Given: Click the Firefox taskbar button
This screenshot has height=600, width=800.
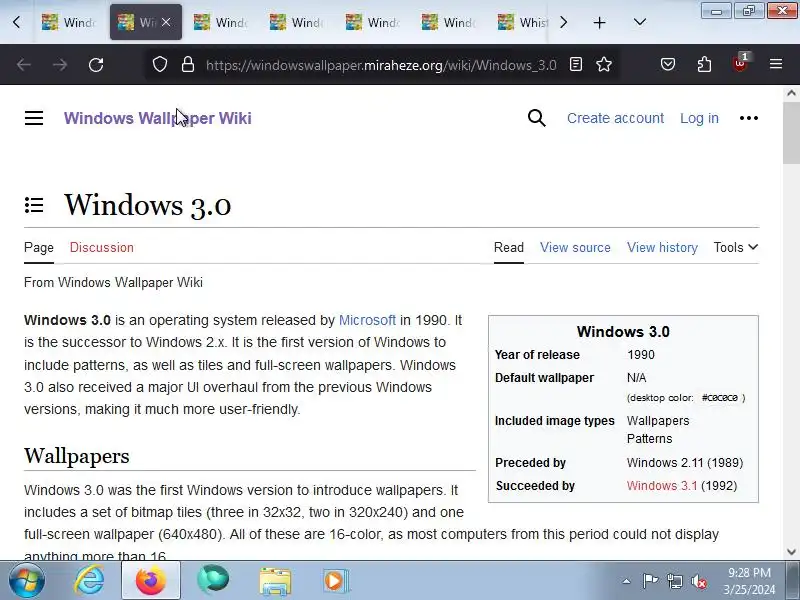Looking at the screenshot, I should [151, 581].
